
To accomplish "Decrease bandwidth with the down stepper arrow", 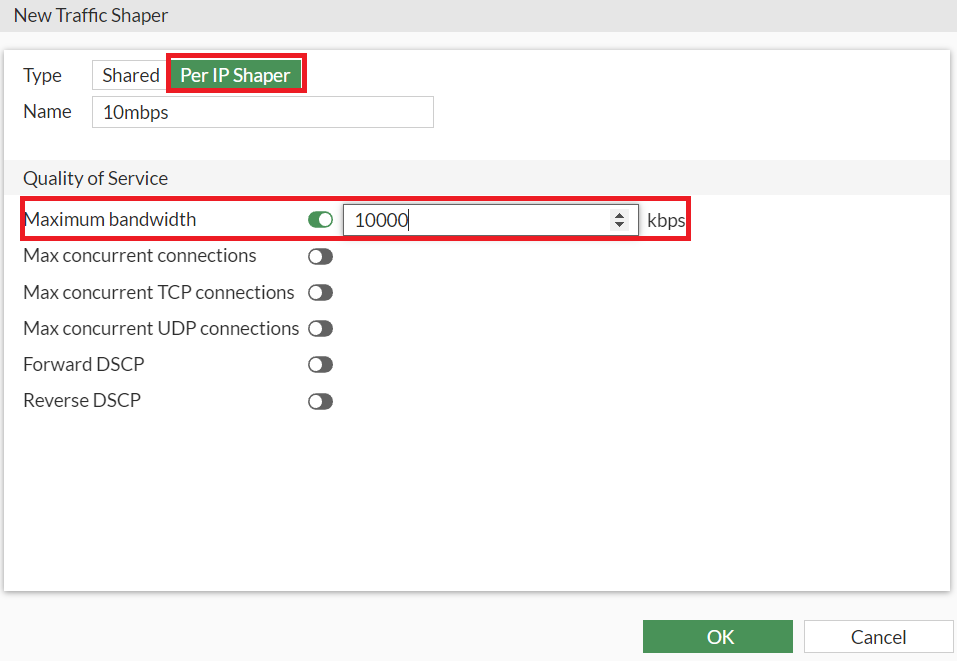I will (619, 225).
